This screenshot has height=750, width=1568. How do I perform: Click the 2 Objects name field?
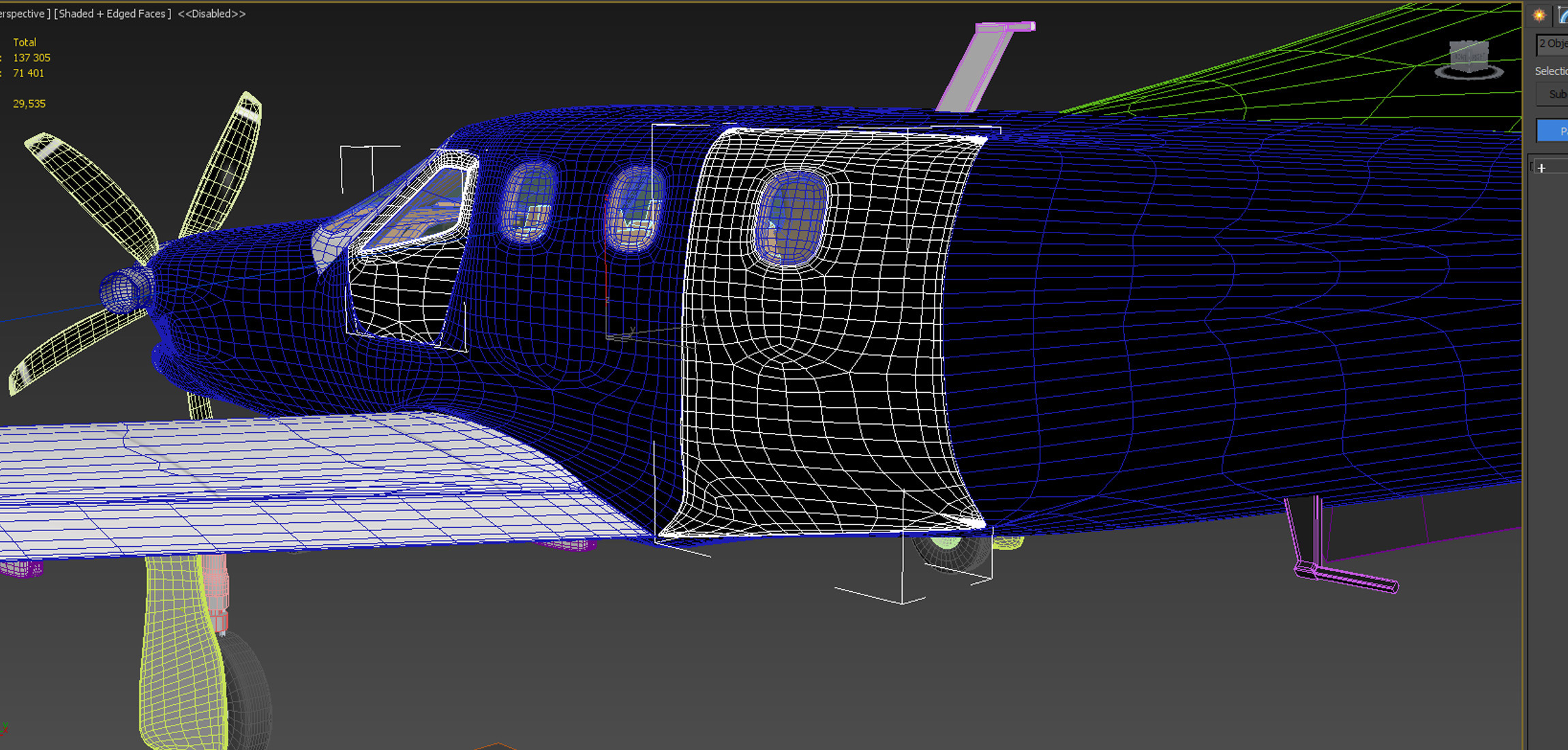pyautogui.click(x=1552, y=44)
